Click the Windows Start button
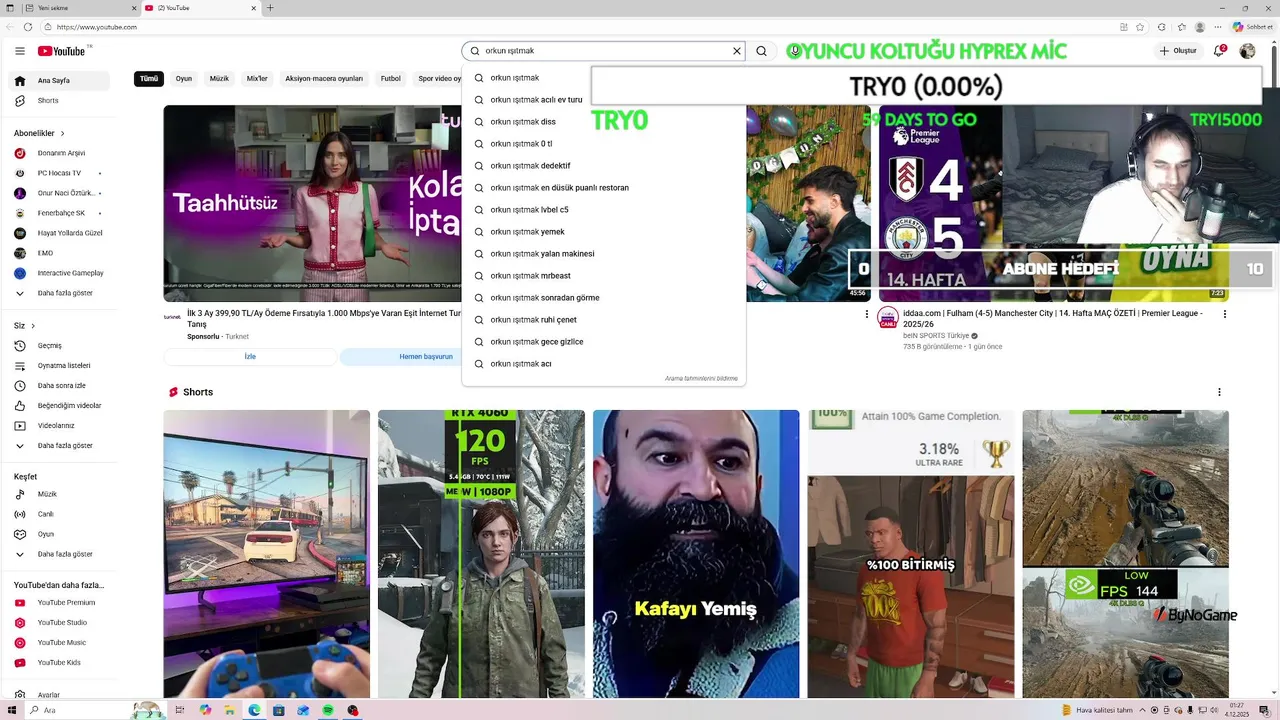This screenshot has height=720, width=1280. (11, 710)
